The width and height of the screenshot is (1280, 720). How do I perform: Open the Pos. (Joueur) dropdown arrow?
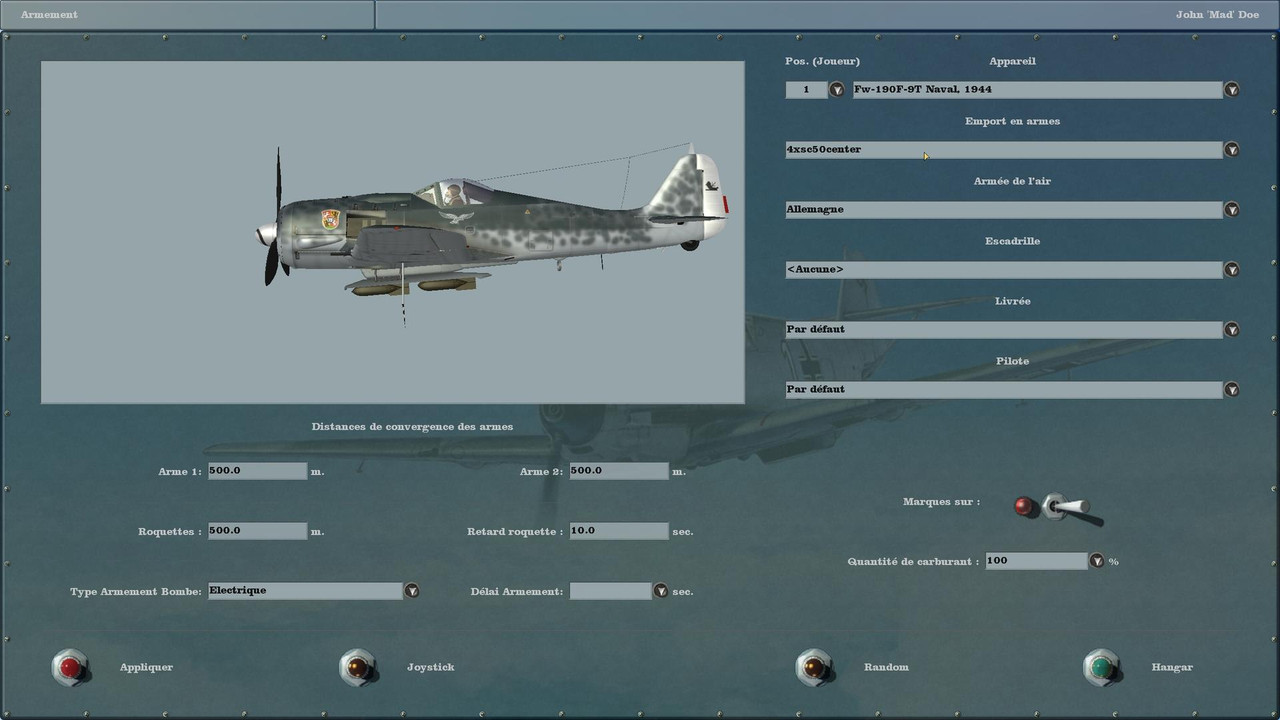click(836, 90)
